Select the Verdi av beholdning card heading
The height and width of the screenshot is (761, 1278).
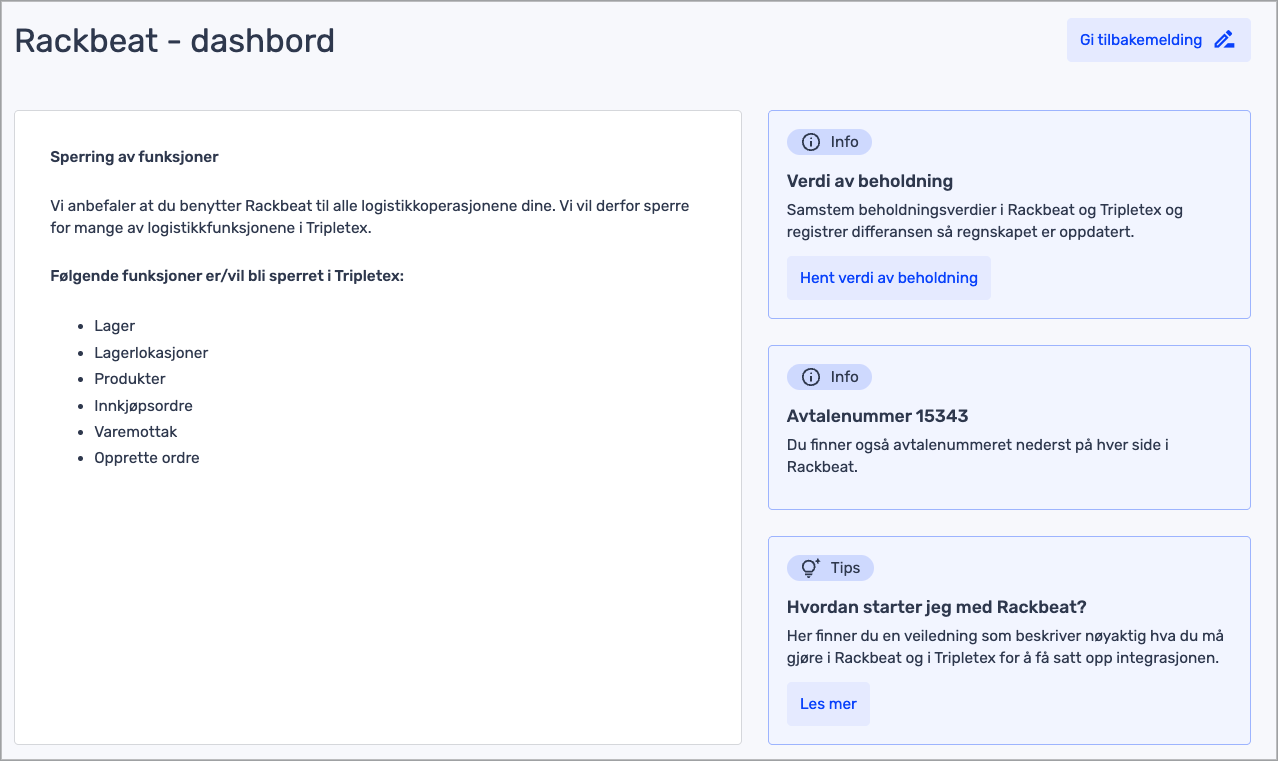[869, 181]
